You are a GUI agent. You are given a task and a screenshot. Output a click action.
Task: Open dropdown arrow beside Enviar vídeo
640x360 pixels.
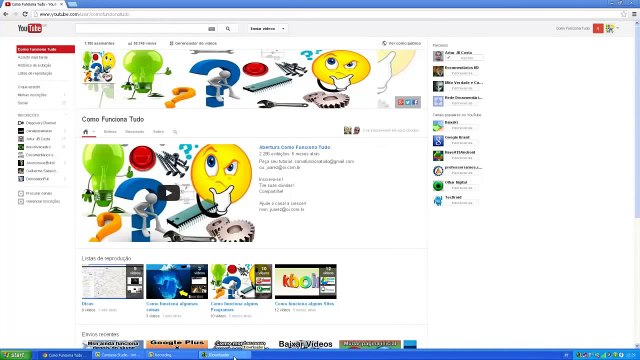[283, 29]
